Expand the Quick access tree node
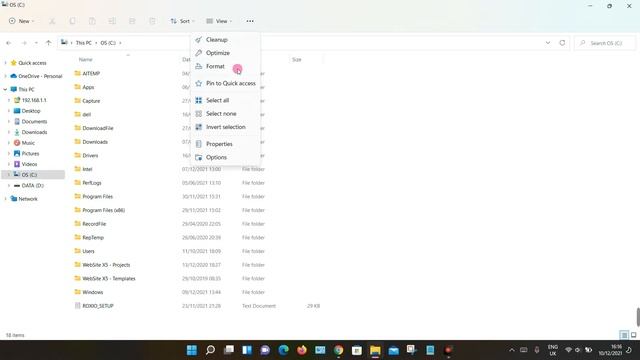The image size is (640, 360). click(5, 63)
